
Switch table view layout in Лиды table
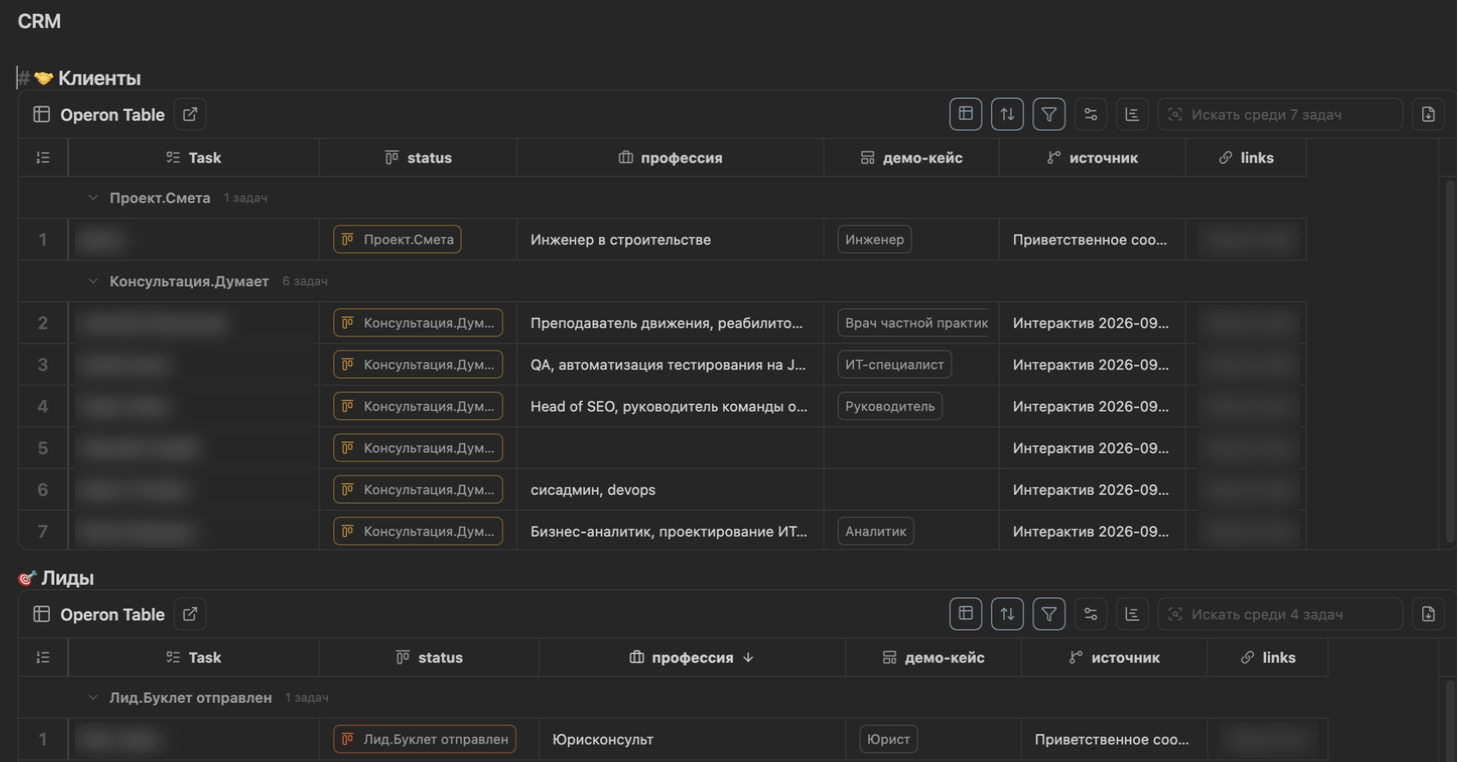(966, 614)
